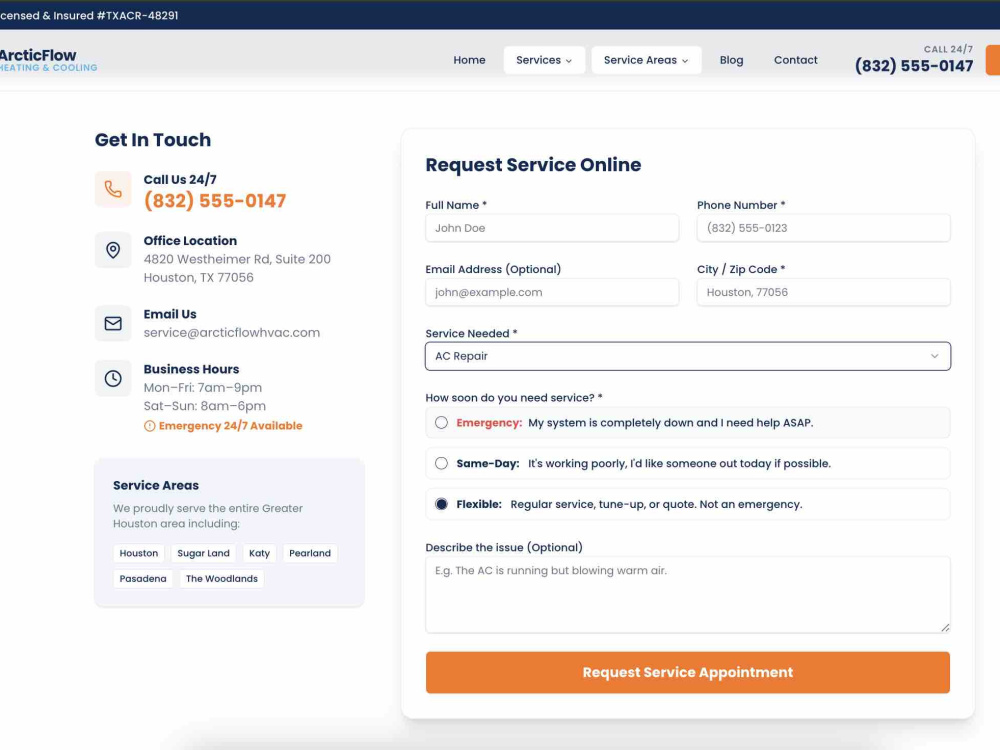Expand the Service Areas navigation menu
1000x750 pixels.
coord(646,60)
